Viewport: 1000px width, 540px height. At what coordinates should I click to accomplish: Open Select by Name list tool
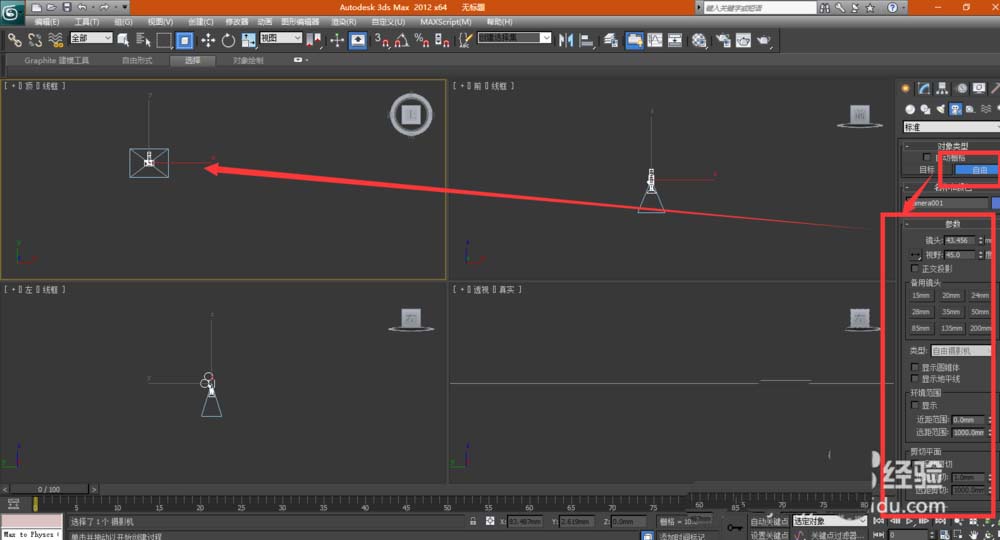pyautogui.click(x=143, y=40)
